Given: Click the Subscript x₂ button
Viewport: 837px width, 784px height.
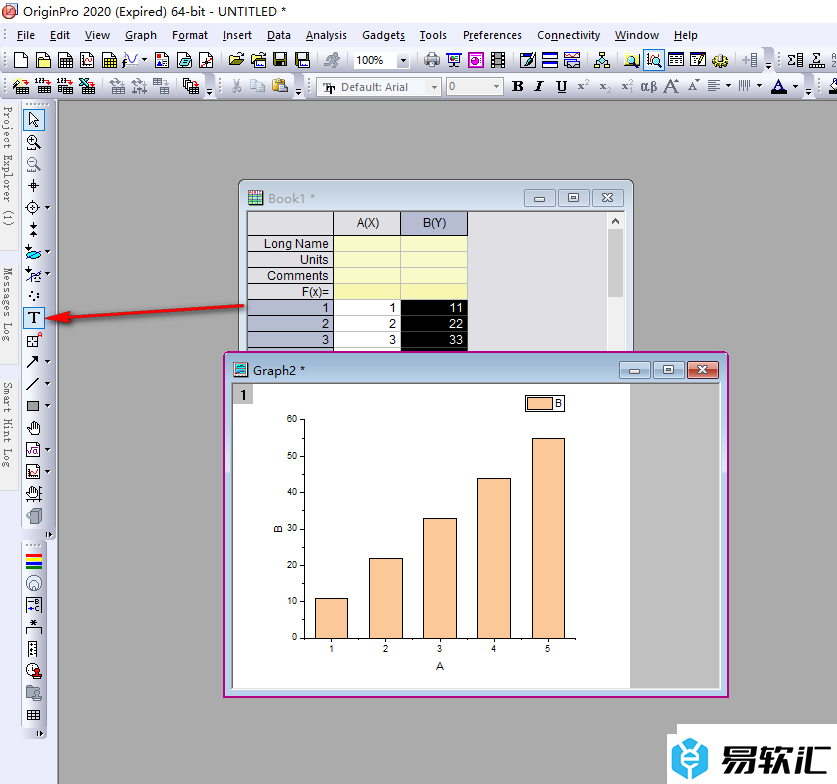Looking at the screenshot, I should pyautogui.click(x=605, y=86).
